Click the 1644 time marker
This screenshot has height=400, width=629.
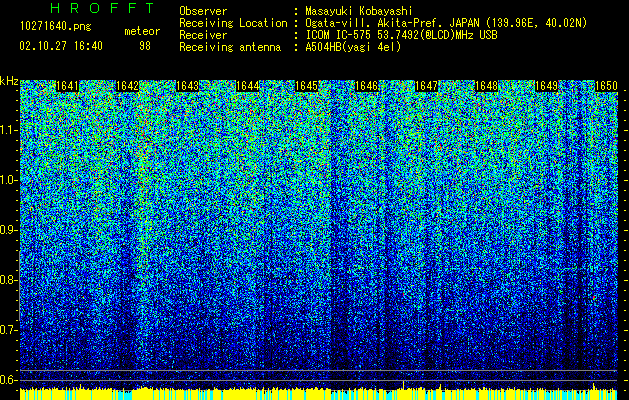[247, 86]
